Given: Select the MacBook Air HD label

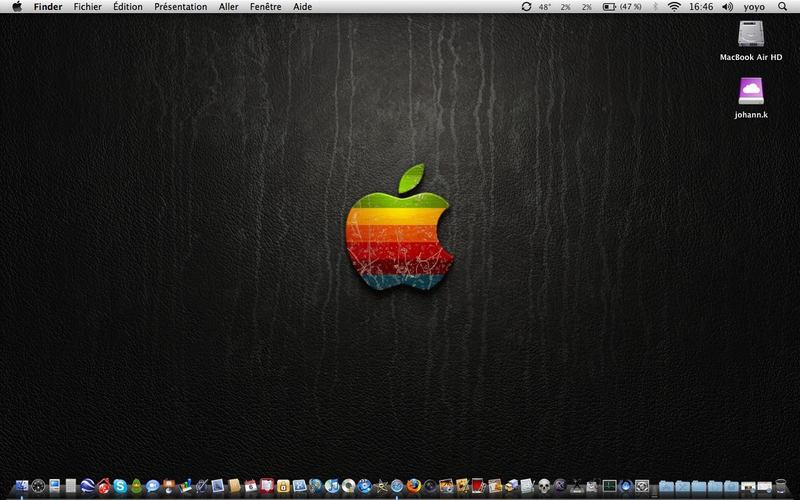Looking at the screenshot, I should coord(751,57).
